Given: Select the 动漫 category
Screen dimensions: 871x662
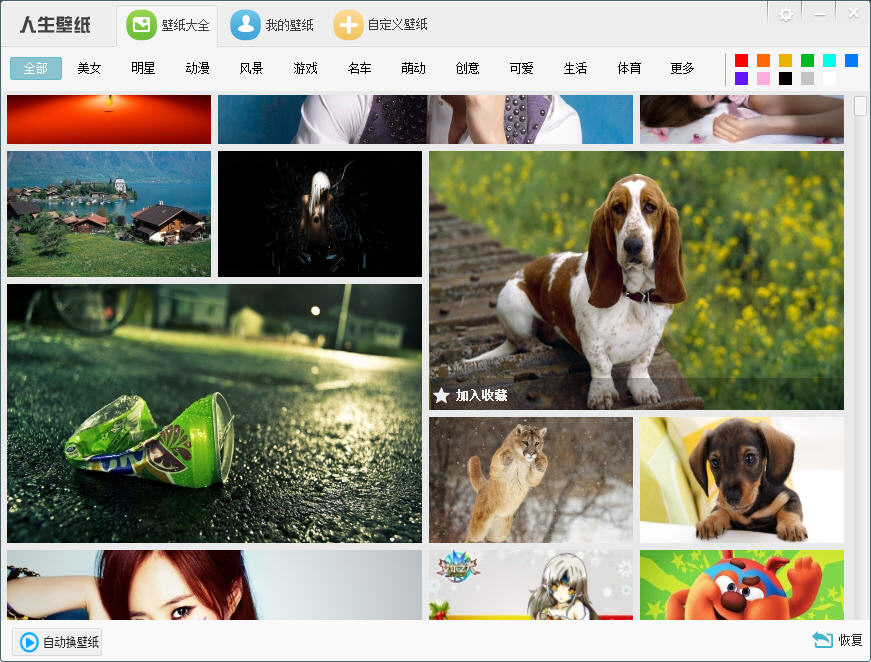Looking at the screenshot, I should click(x=197, y=68).
